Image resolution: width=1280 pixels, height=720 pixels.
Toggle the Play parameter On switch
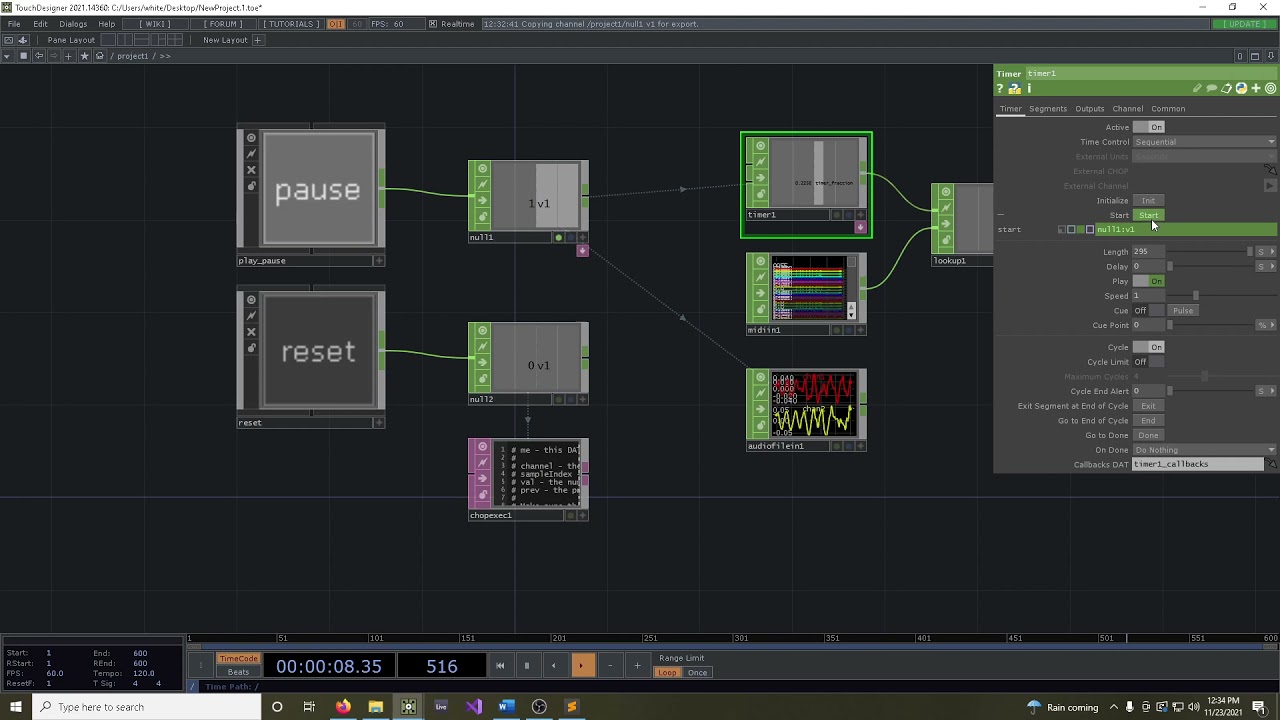[1149, 281]
